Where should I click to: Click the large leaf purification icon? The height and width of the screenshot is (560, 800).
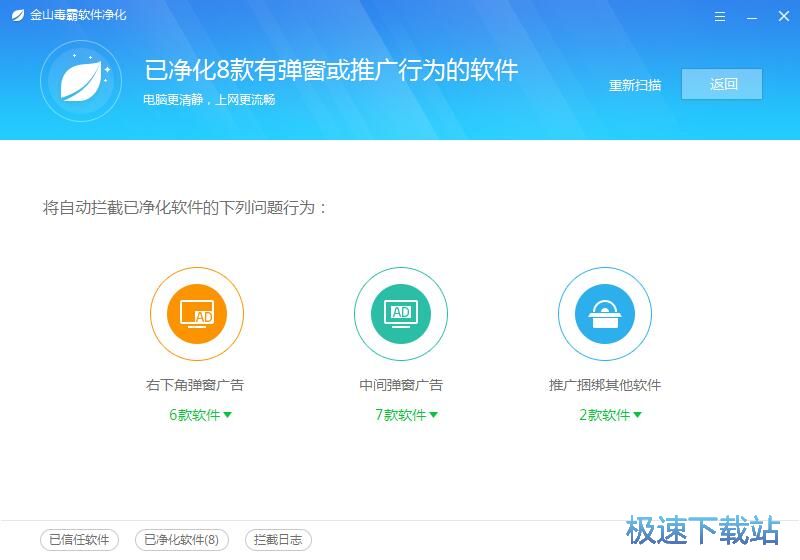point(81,81)
